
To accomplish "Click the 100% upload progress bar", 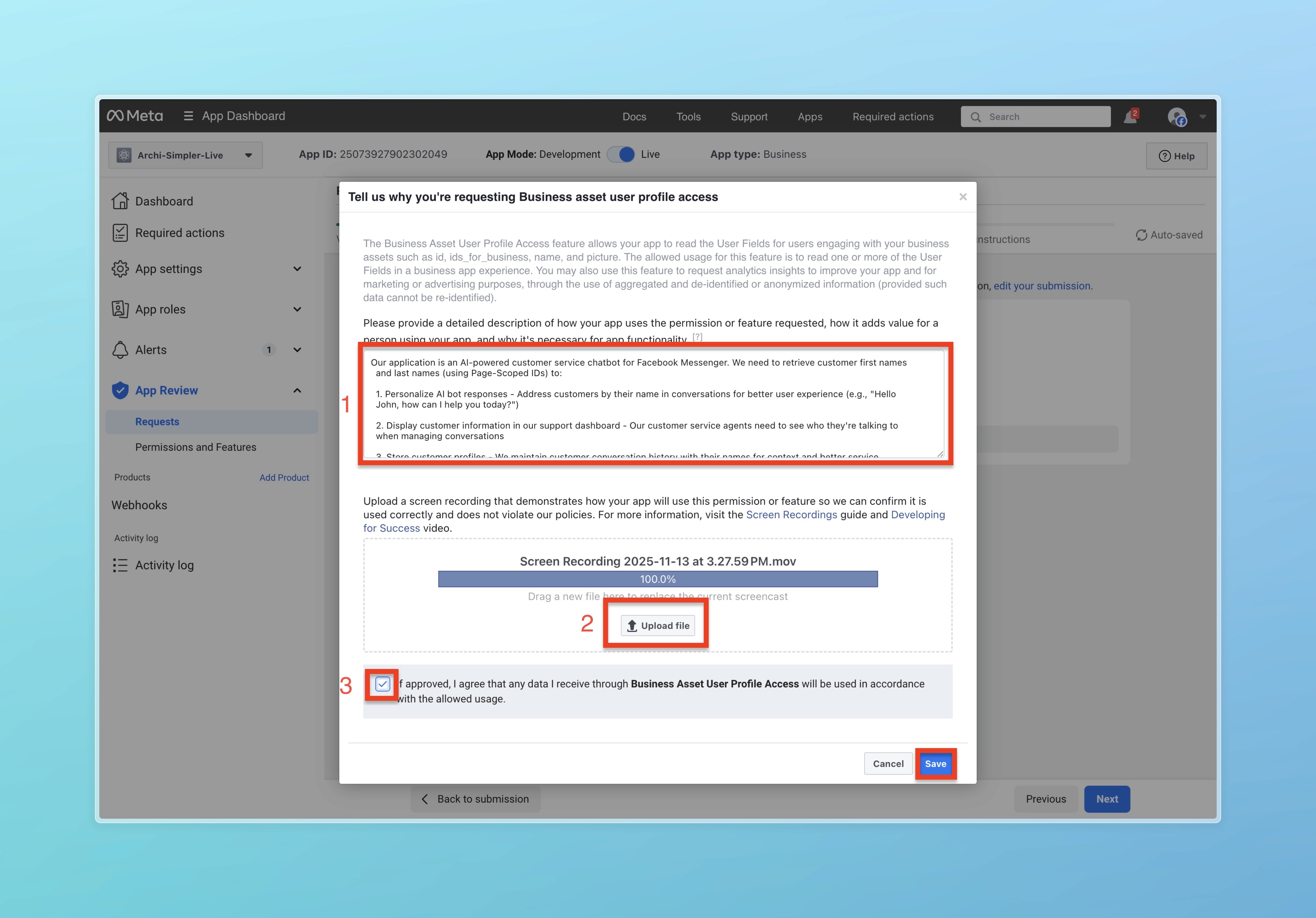I will click(657, 579).
